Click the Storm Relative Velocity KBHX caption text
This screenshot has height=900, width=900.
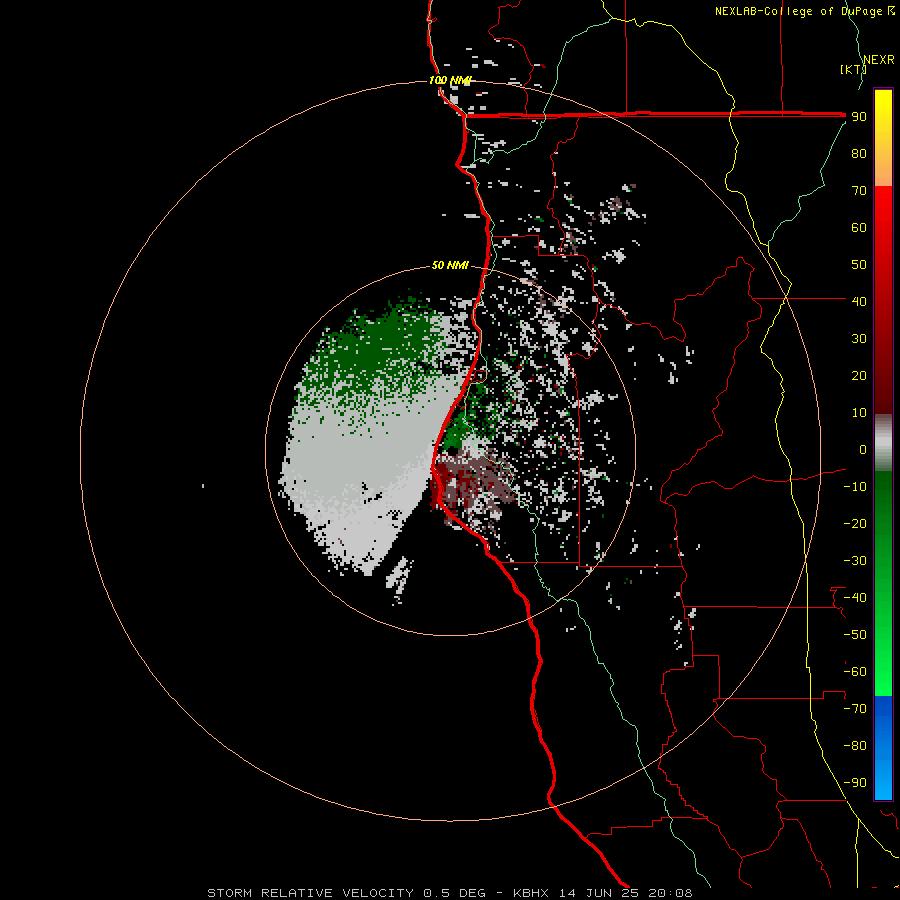tap(450, 893)
